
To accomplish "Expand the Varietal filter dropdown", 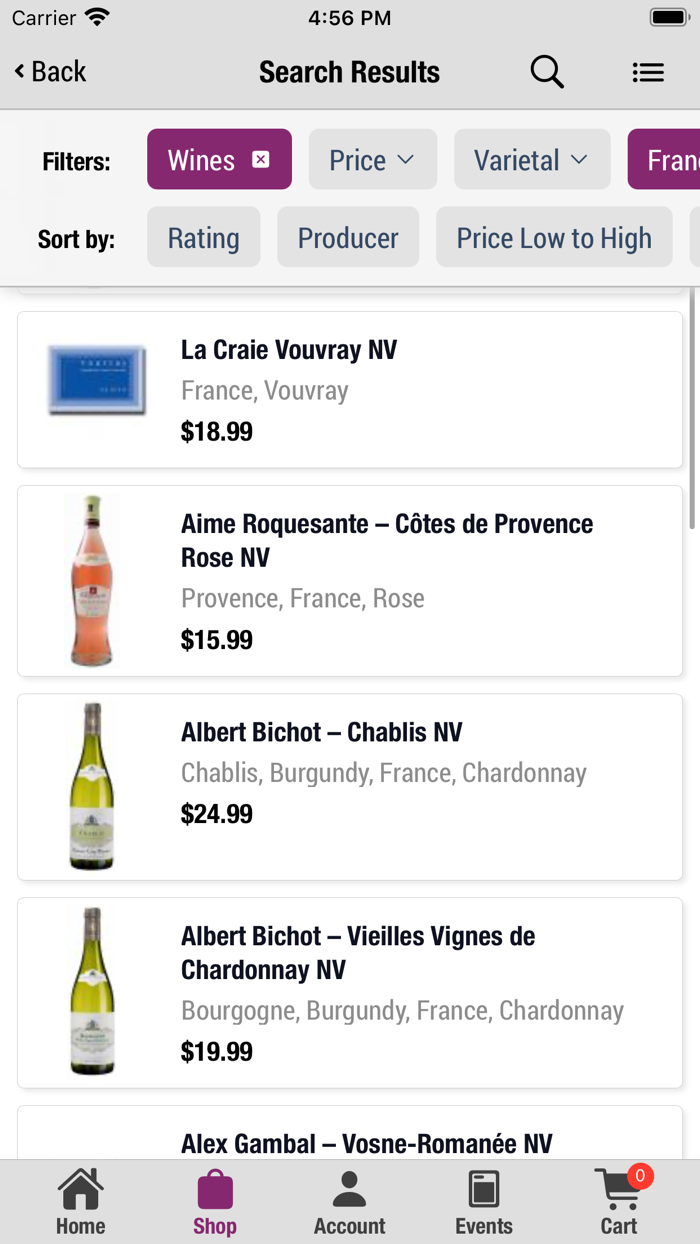I will point(532,159).
